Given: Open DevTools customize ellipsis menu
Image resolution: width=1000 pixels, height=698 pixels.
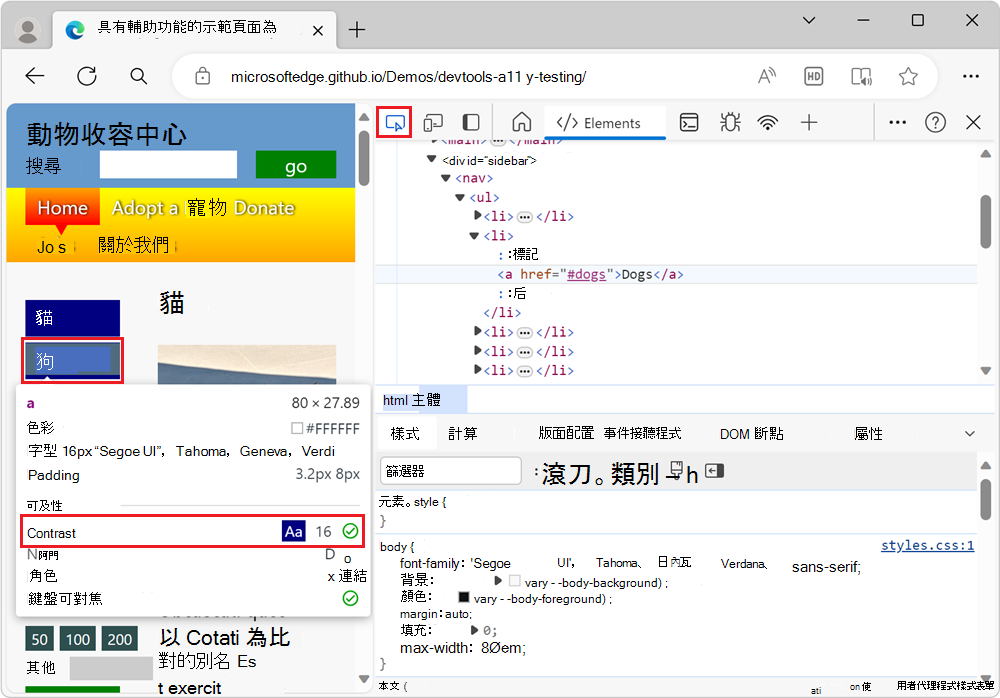Looking at the screenshot, I should [897, 122].
